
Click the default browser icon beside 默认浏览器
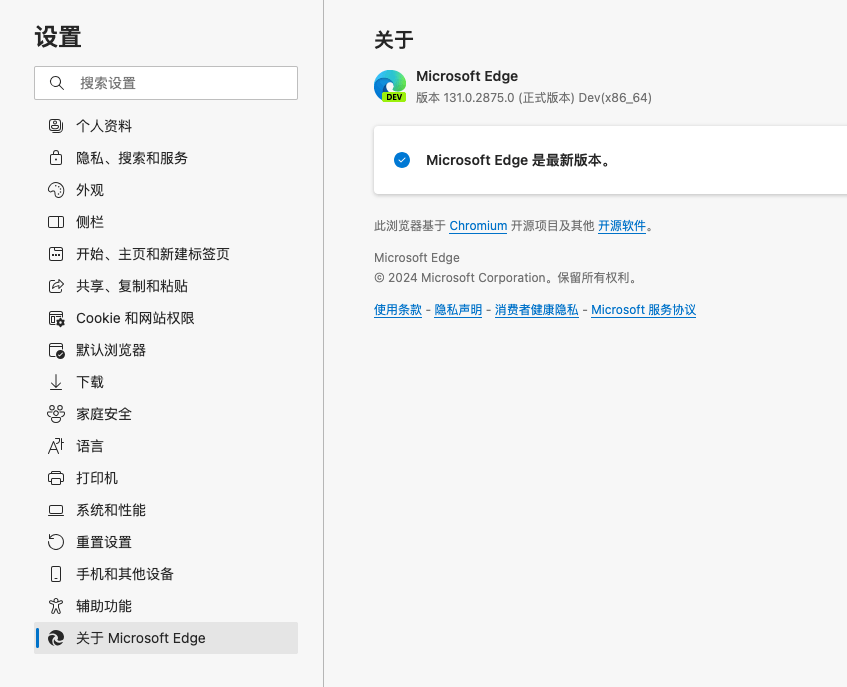click(x=56, y=350)
